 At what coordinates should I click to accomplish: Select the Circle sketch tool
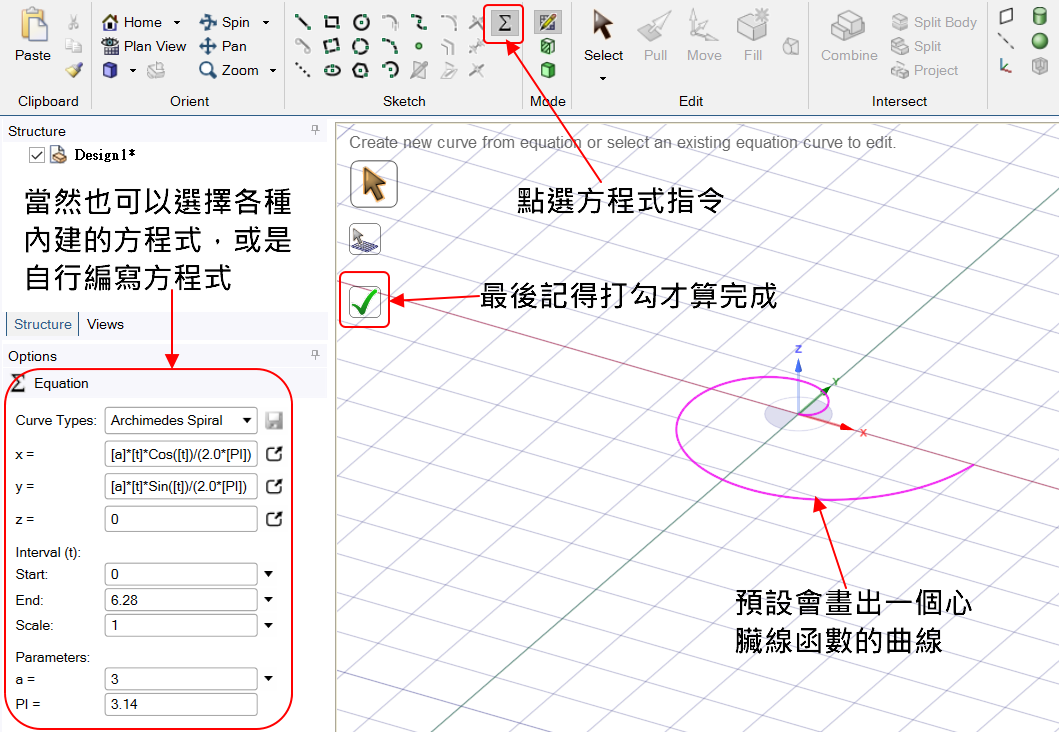click(361, 22)
